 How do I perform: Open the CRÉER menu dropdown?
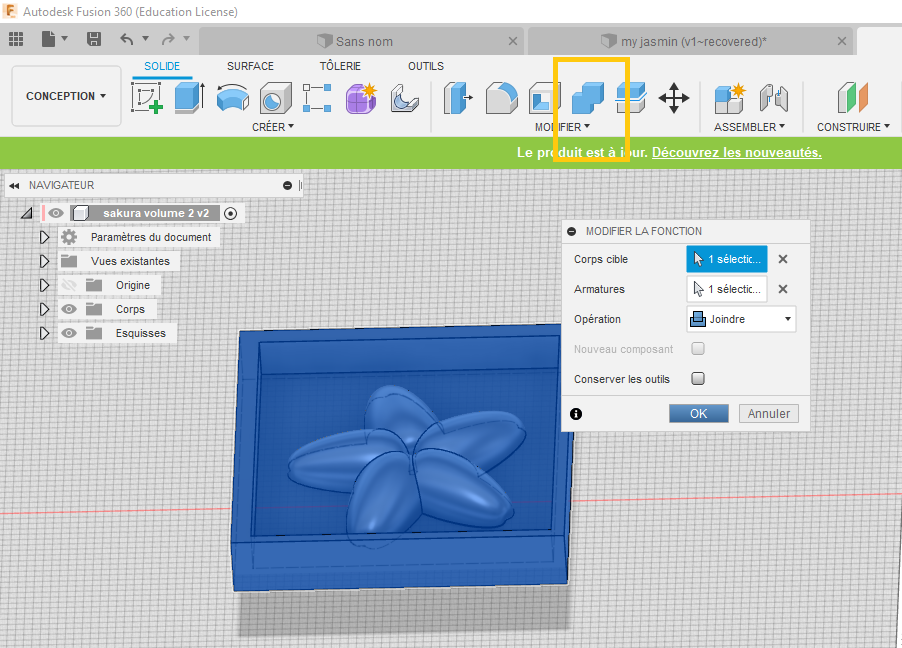[x=273, y=127]
